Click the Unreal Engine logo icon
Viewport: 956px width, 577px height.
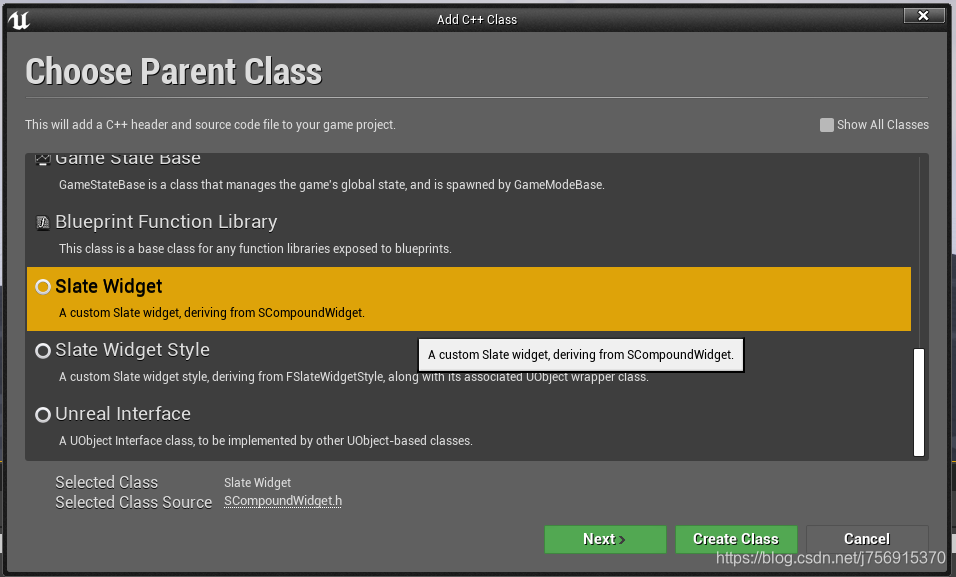click(20, 18)
